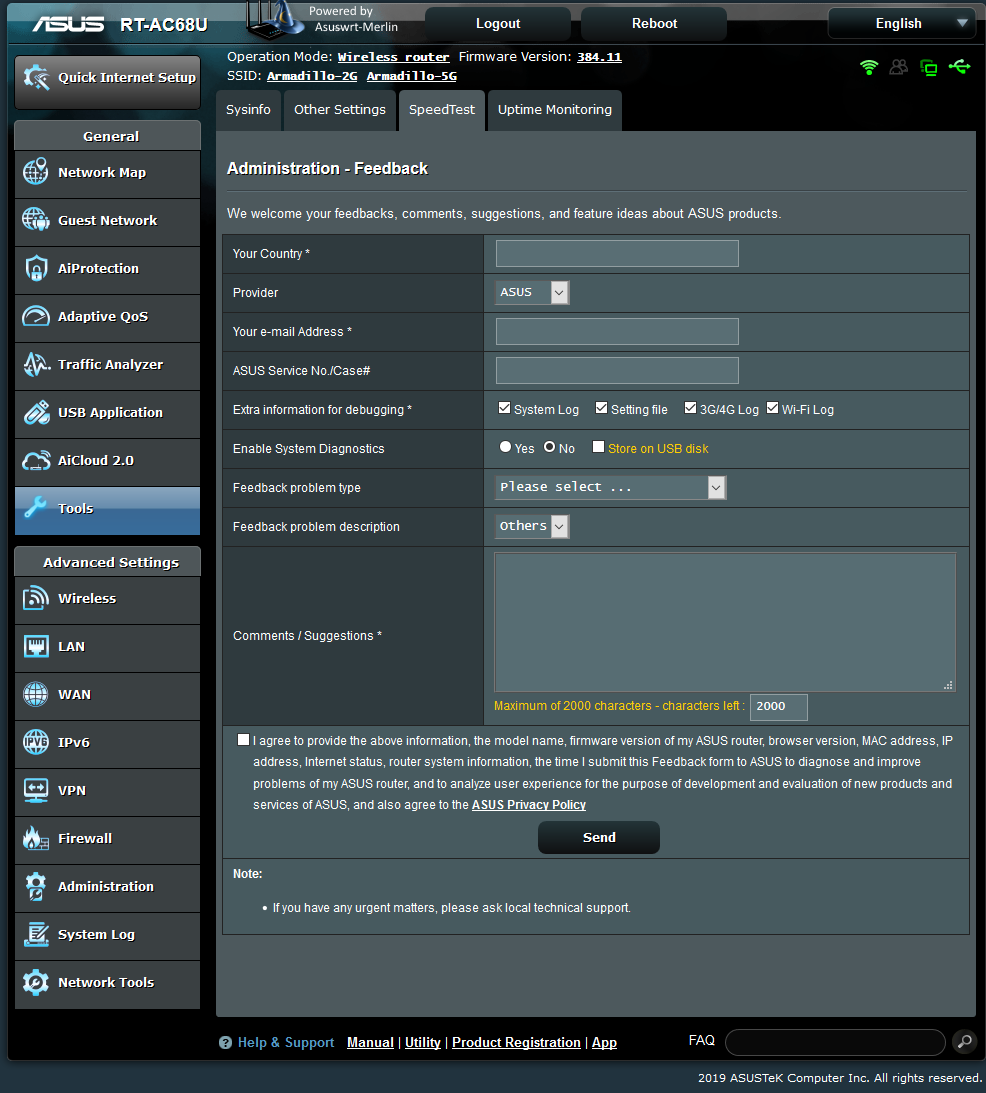Click the ASUS Service No./Case# field

point(617,371)
